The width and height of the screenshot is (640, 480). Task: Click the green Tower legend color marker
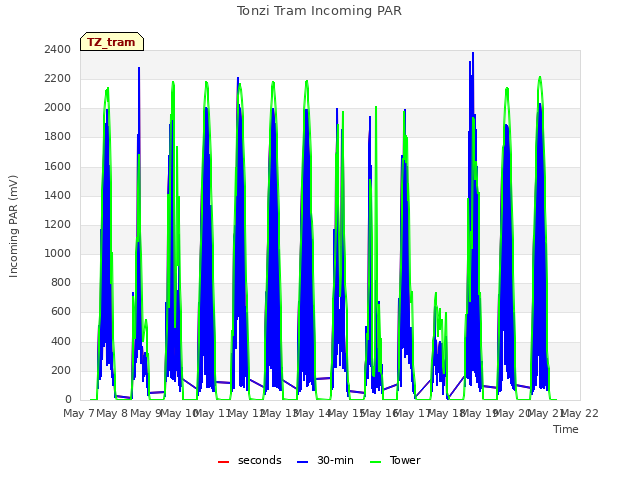375,462
